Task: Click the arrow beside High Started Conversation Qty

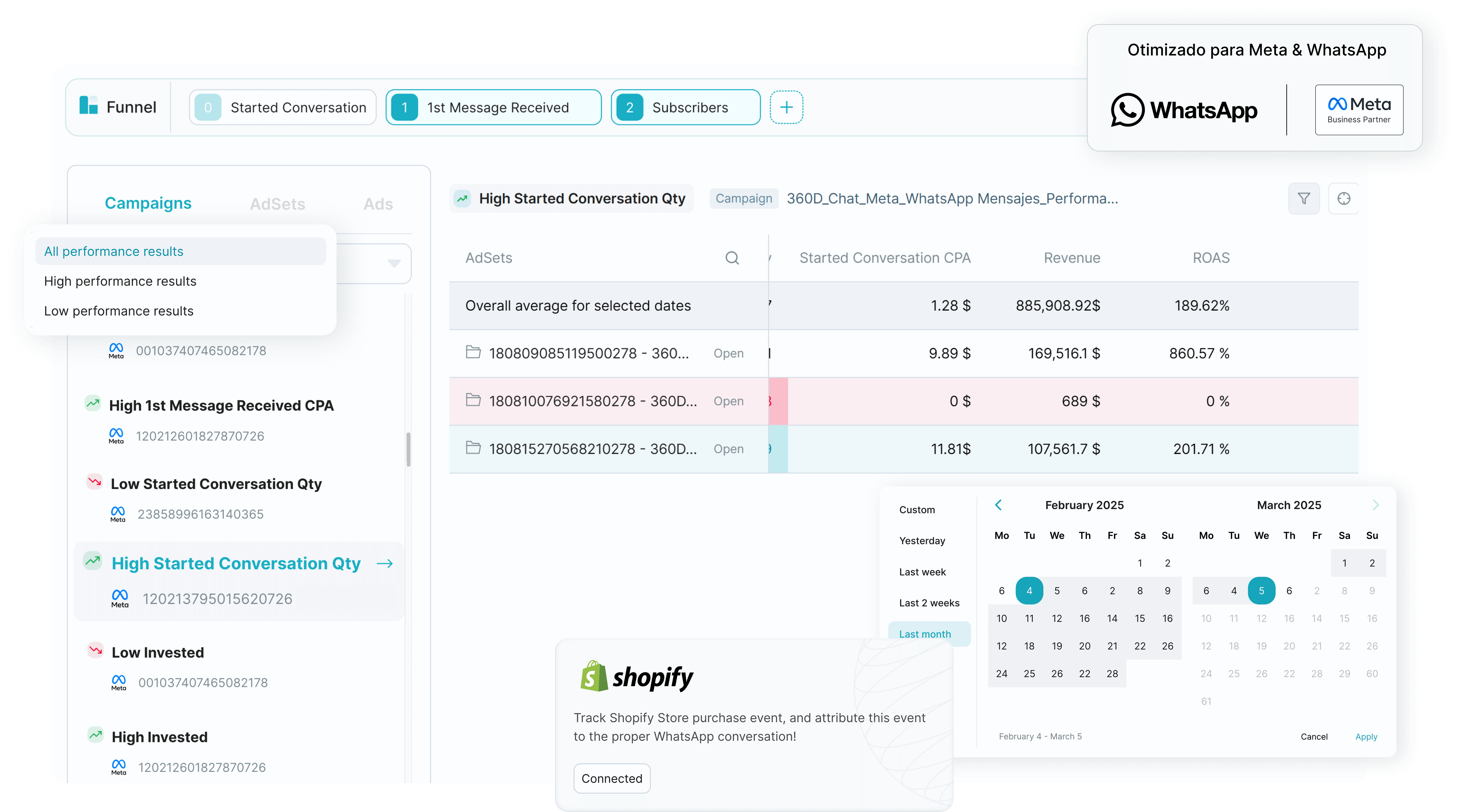Action: point(385,563)
